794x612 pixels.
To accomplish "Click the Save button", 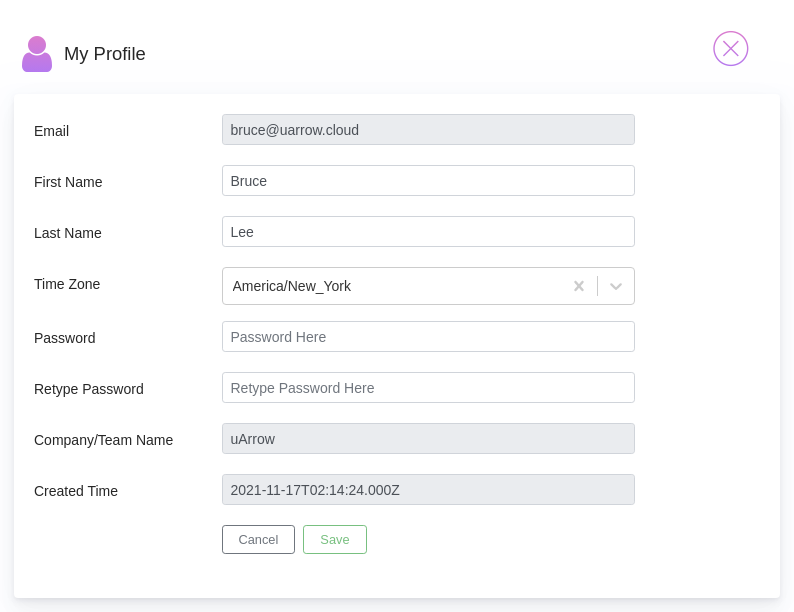I will tap(335, 540).
